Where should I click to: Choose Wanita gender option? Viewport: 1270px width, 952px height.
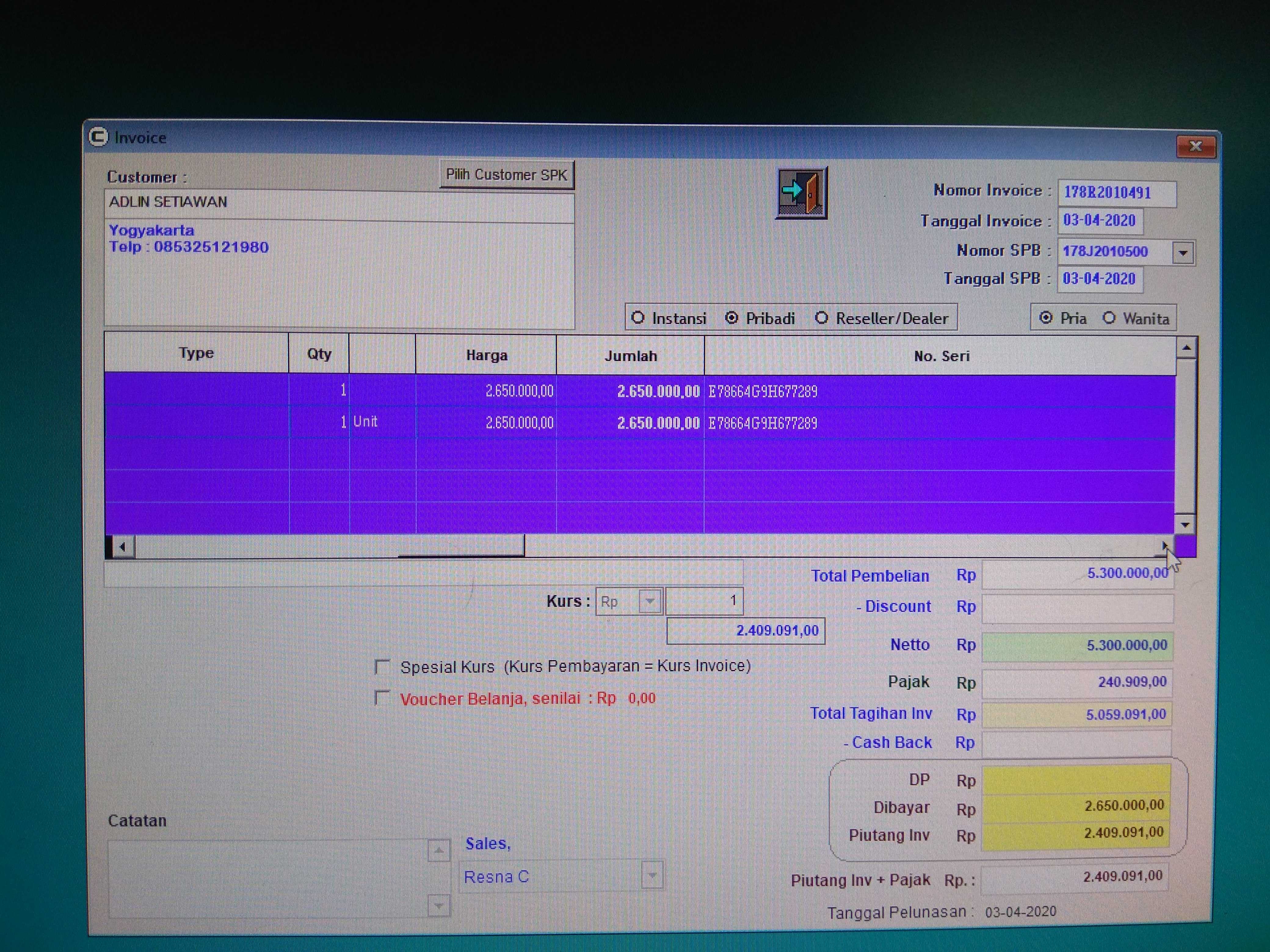coord(1109,318)
